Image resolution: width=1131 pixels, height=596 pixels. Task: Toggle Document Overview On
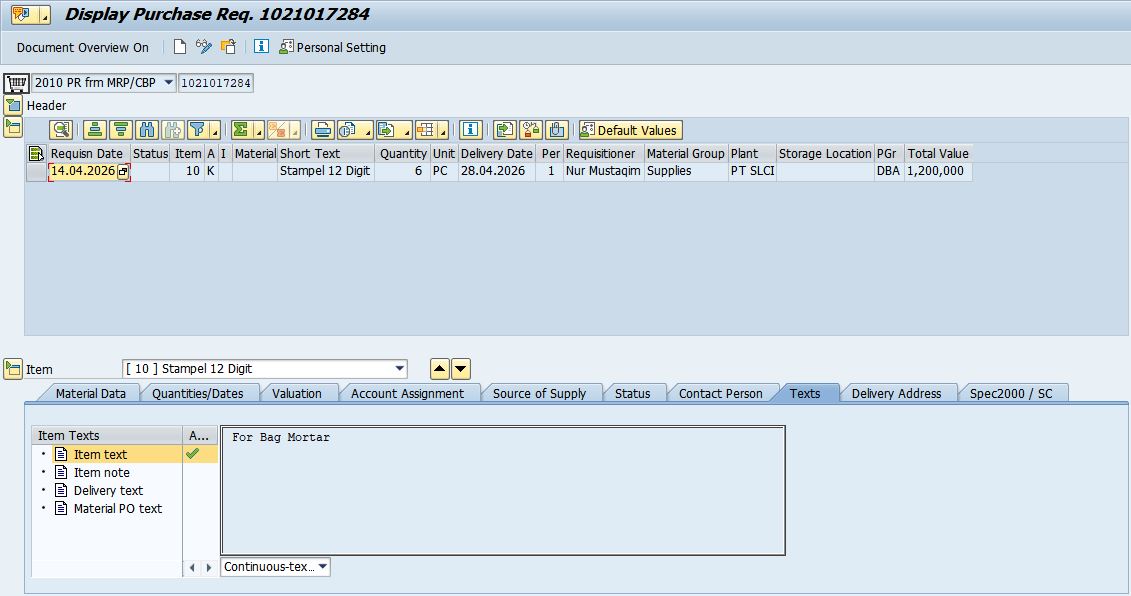tap(82, 47)
